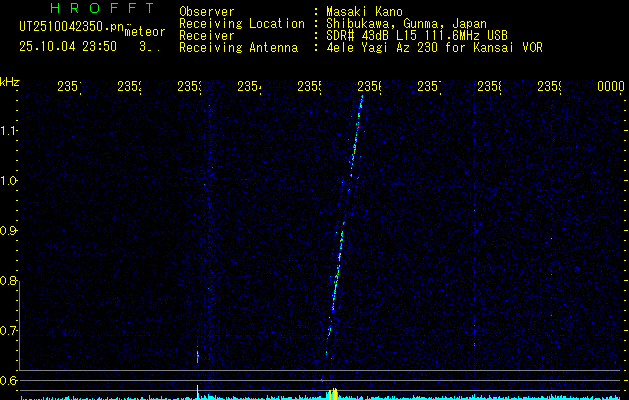Click the yellow 'meteor' label
This screenshot has width=629, height=400.
tap(145, 32)
